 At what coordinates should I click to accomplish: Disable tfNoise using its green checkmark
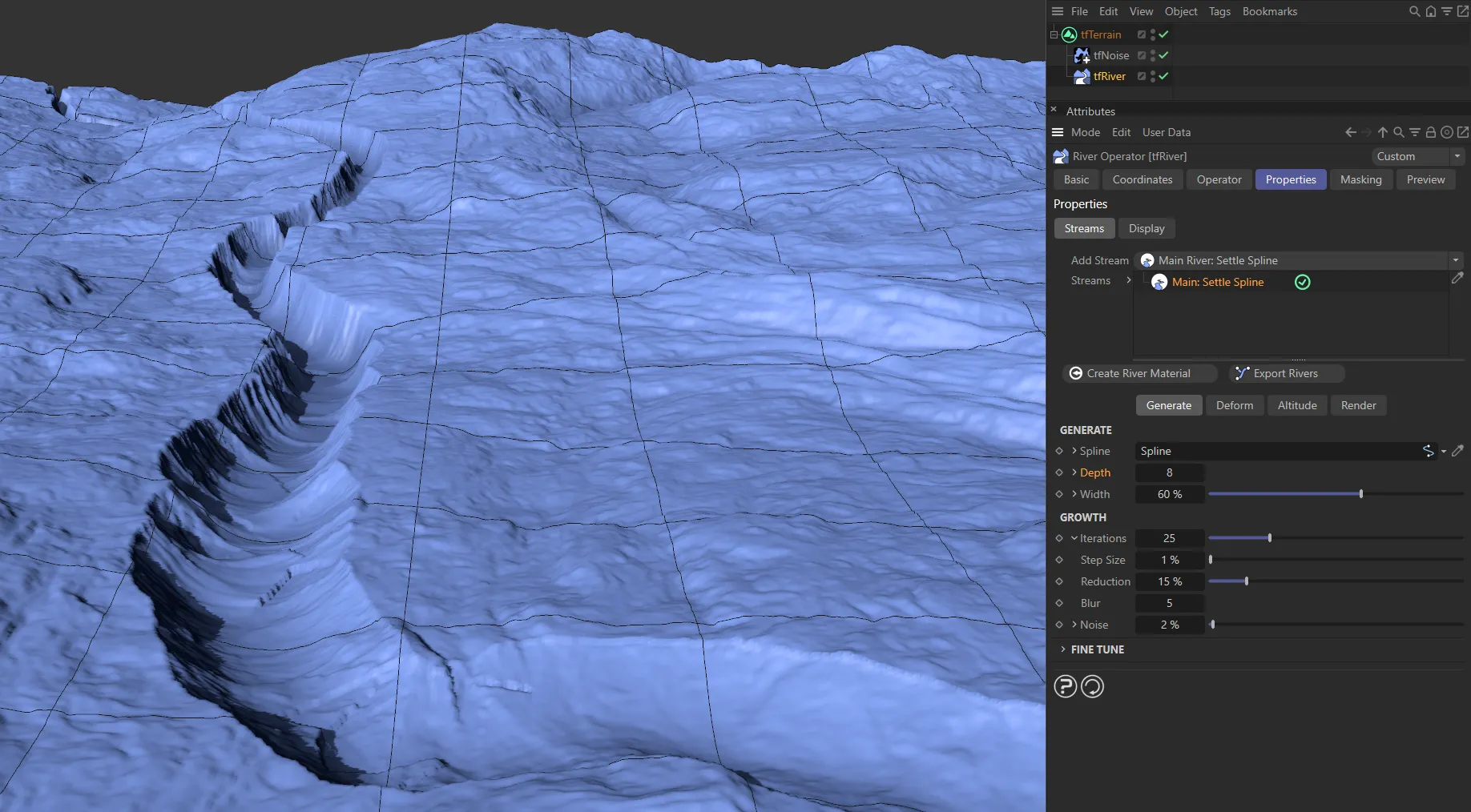coord(1163,55)
